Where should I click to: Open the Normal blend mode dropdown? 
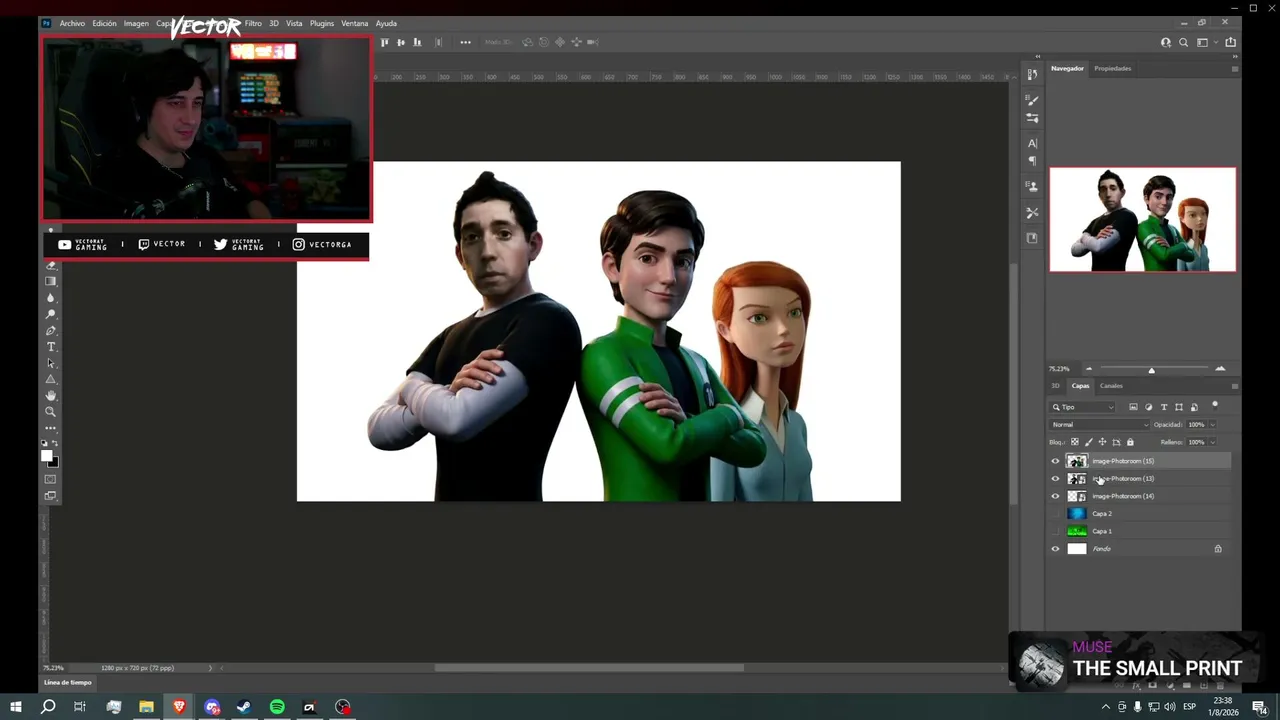point(1099,425)
